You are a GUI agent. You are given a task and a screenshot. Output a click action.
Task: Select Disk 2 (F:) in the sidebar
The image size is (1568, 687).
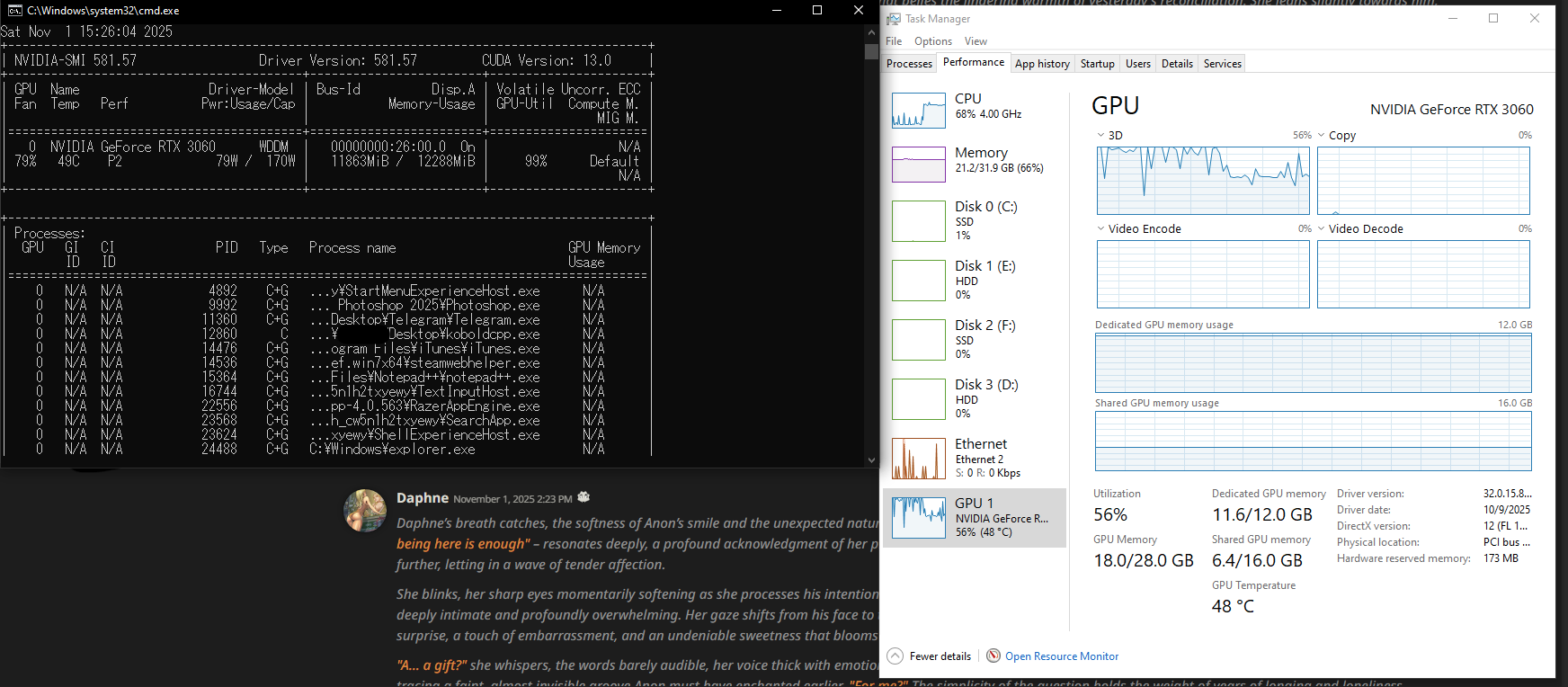coord(975,339)
